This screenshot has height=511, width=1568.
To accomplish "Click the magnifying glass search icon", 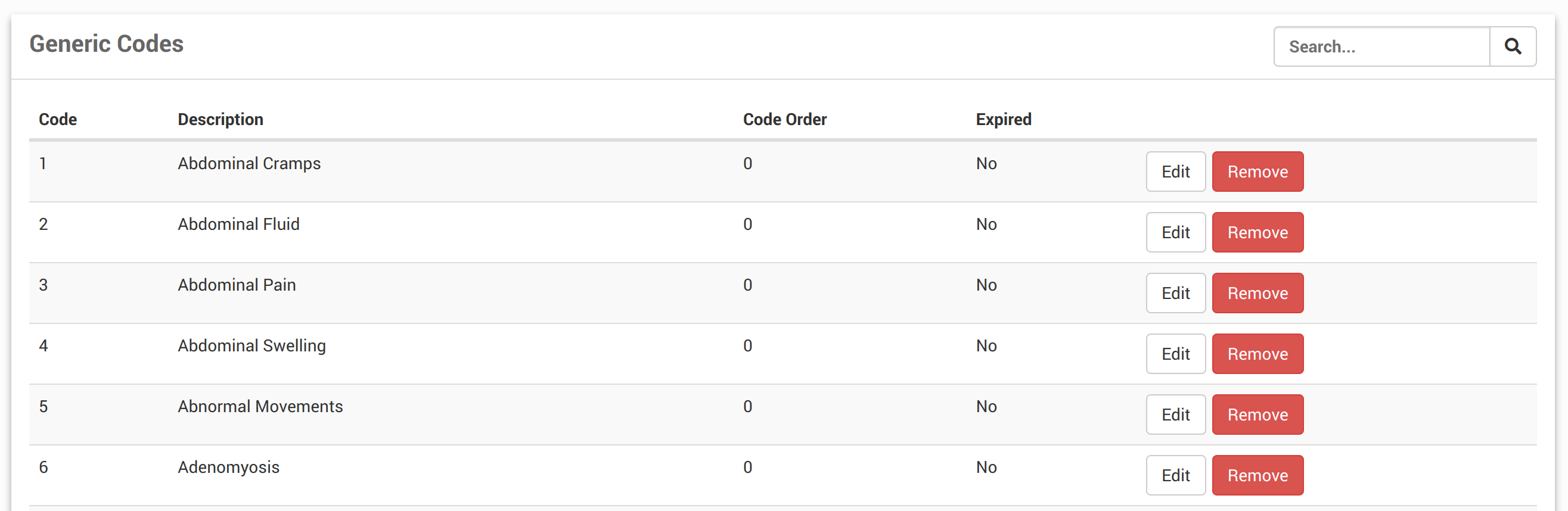I will pos(1513,46).
